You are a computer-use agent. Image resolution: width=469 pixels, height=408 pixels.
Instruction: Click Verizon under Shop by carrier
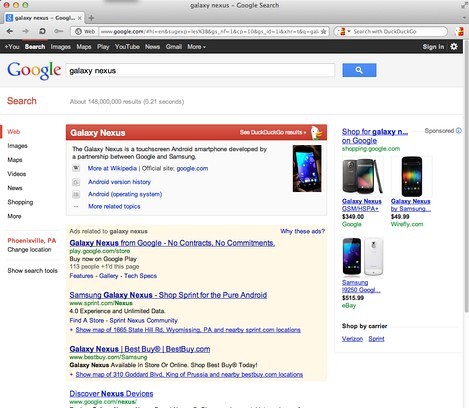pos(352,339)
